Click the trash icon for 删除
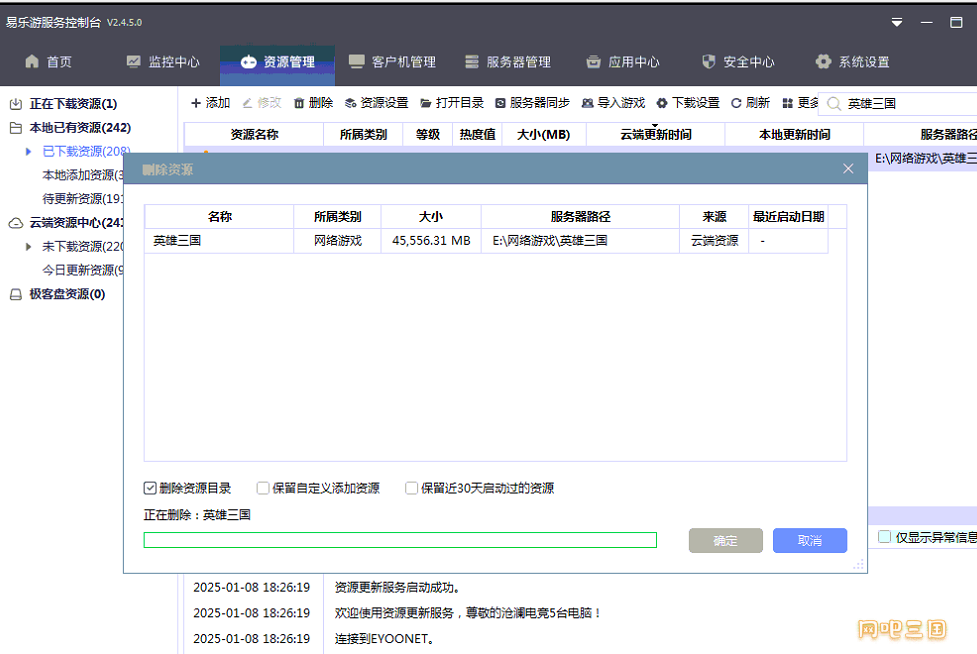This screenshot has width=977, height=654. coord(299,103)
